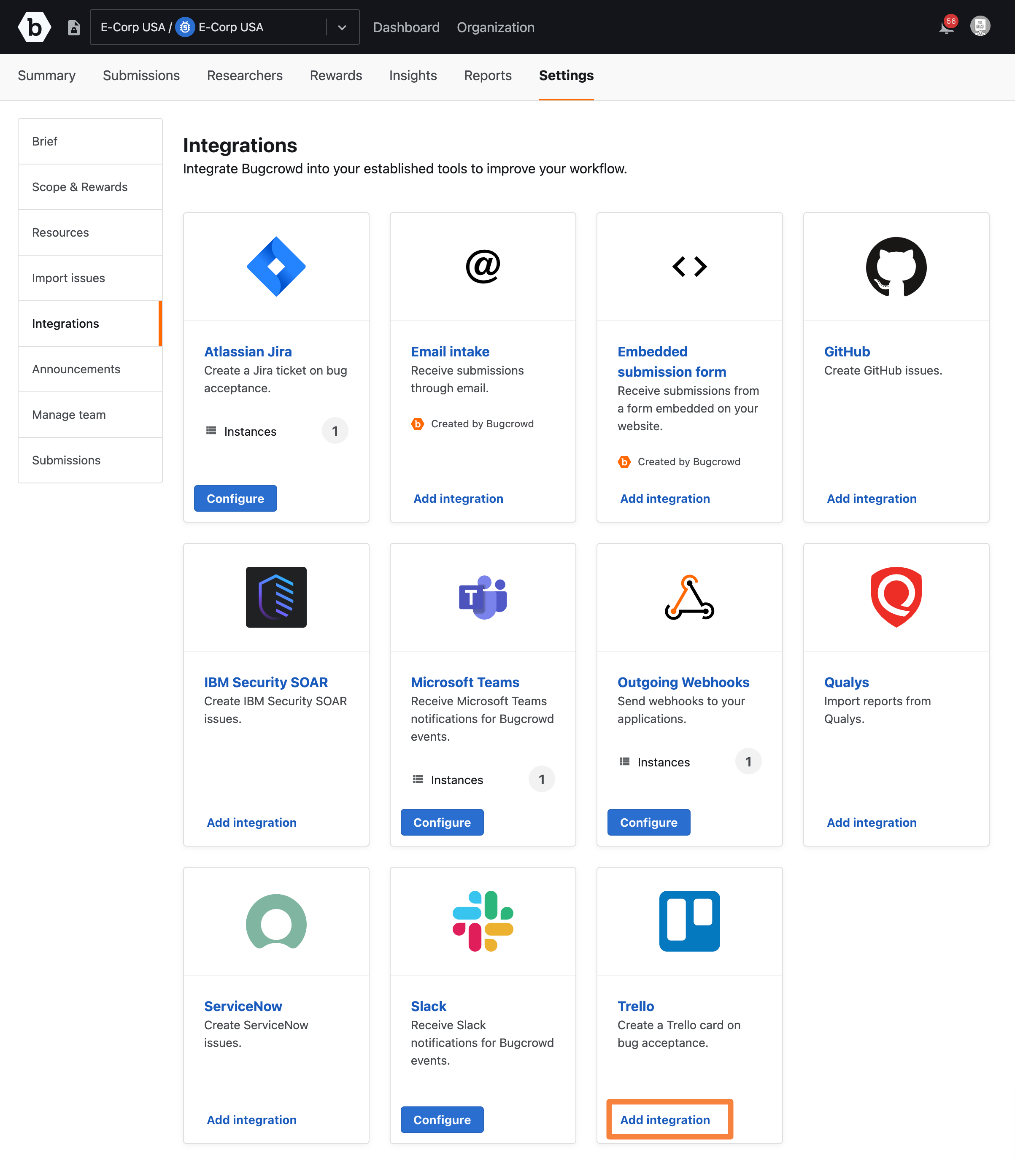Open Resources in settings sidebar
The width and height of the screenshot is (1015, 1176).
(90, 233)
